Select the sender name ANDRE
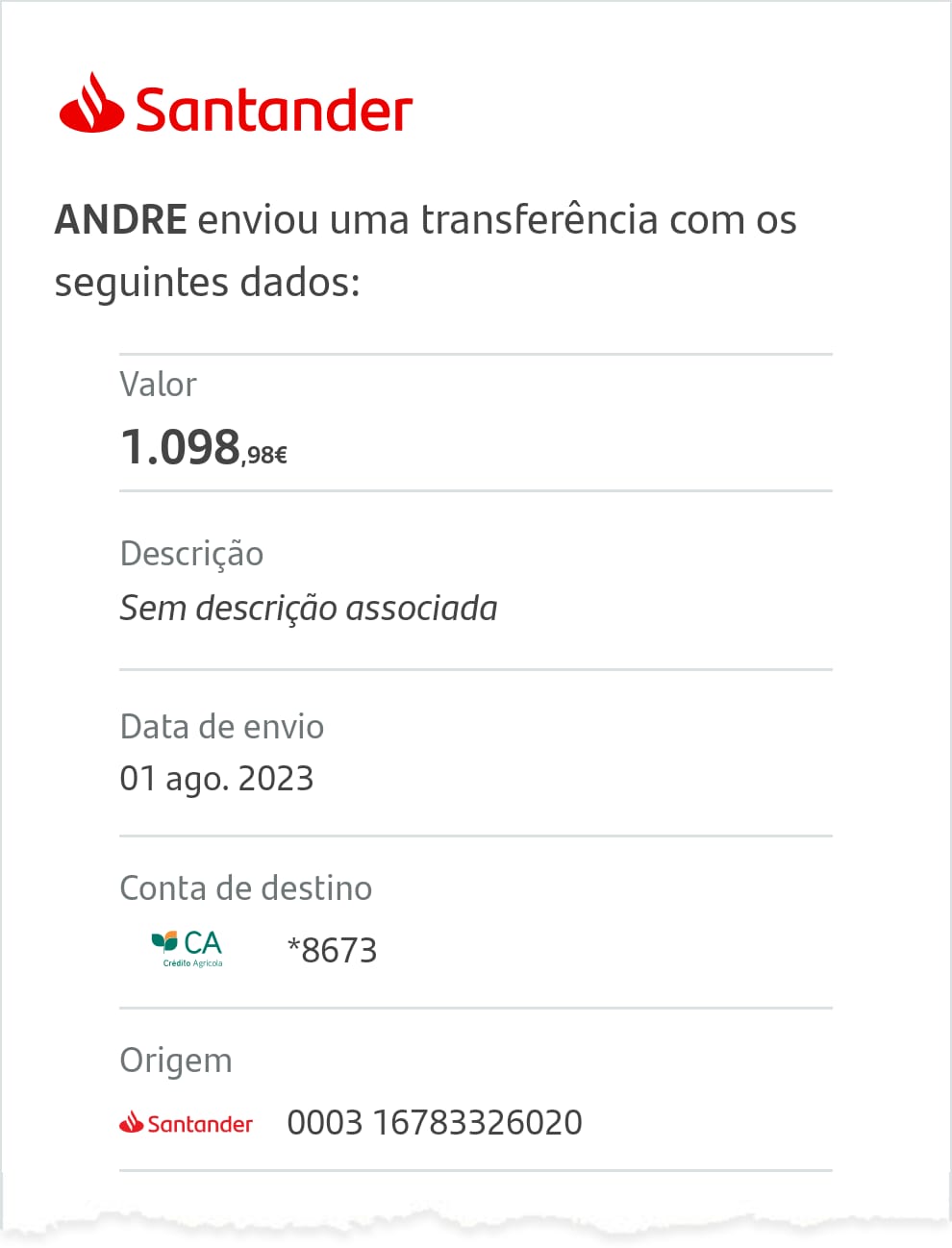This screenshot has width=952, height=1248. (121, 220)
